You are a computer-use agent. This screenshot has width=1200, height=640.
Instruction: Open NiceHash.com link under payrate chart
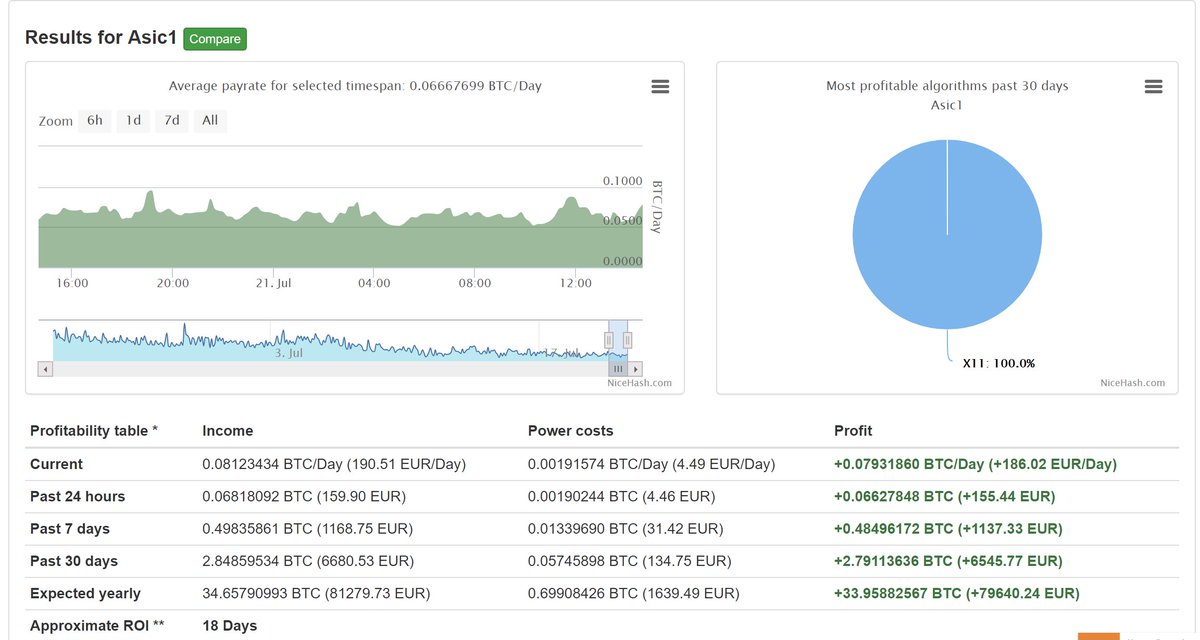click(639, 383)
